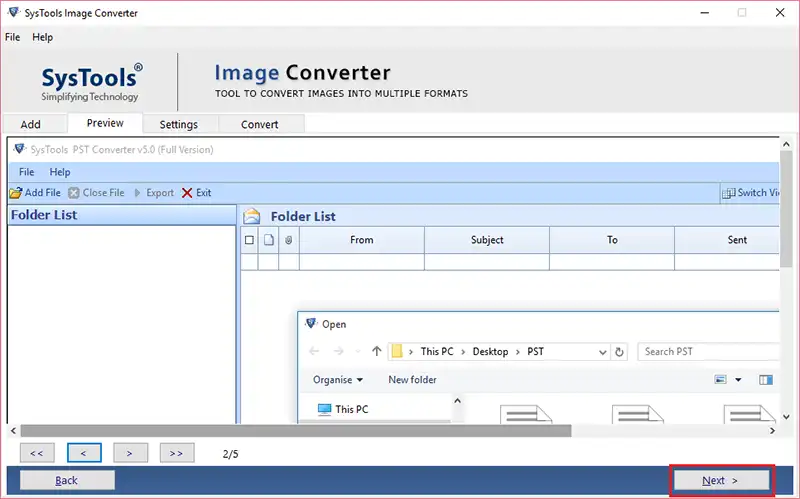
Task: Click the preview scroll-down arrow
Action: pos(786,417)
